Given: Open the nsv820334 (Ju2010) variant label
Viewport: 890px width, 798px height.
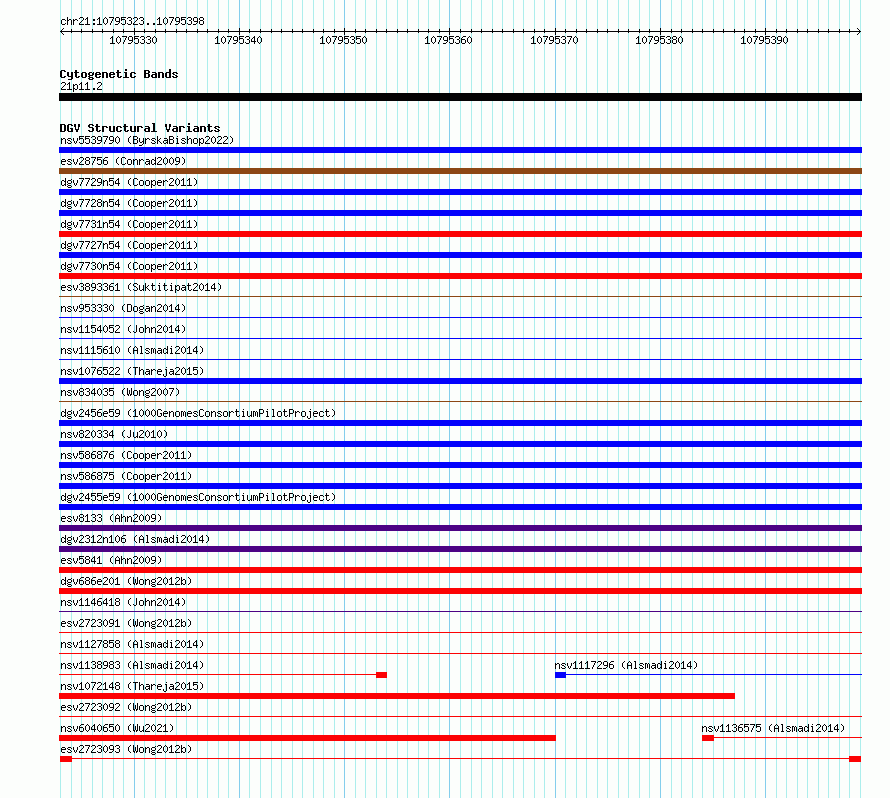Looking at the screenshot, I should tap(114, 434).
